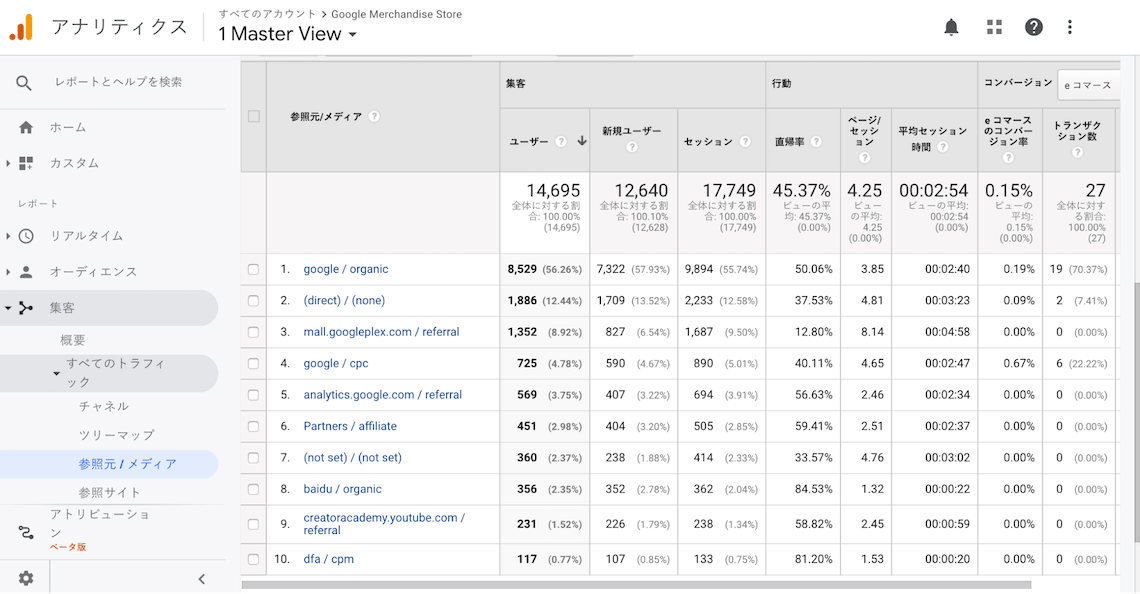Open the 1 Master View dropdown
Screen dimensions: 1140x594
click(x=288, y=33)
